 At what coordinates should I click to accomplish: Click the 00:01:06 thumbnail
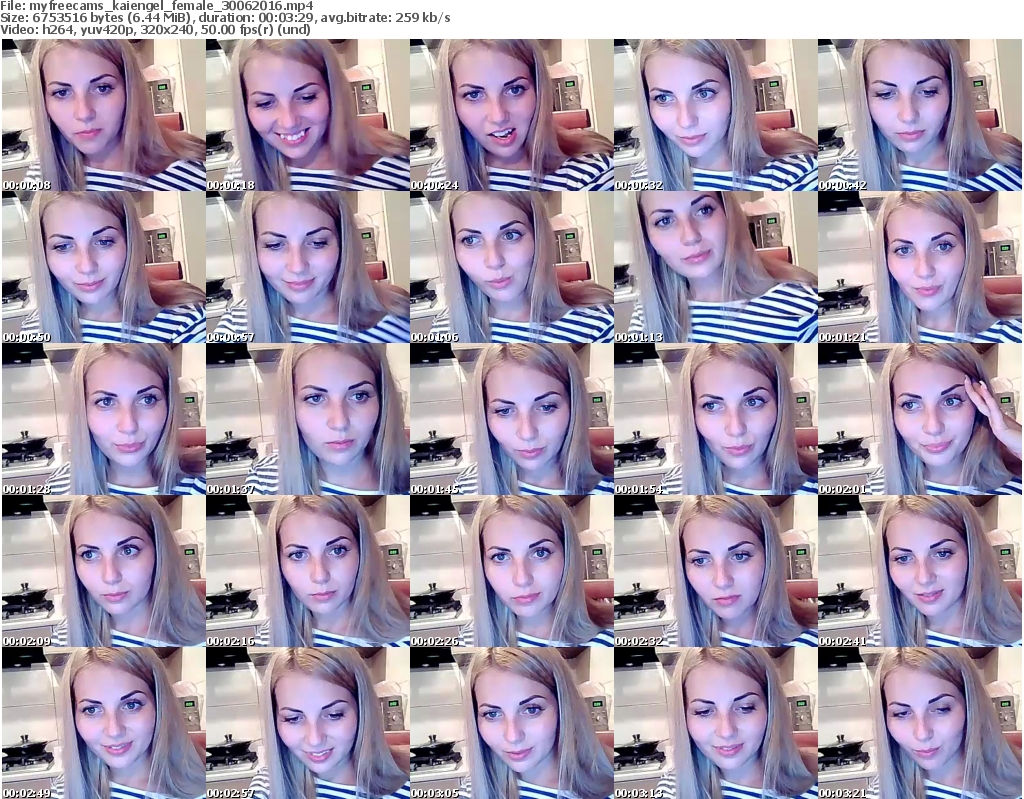511,267
